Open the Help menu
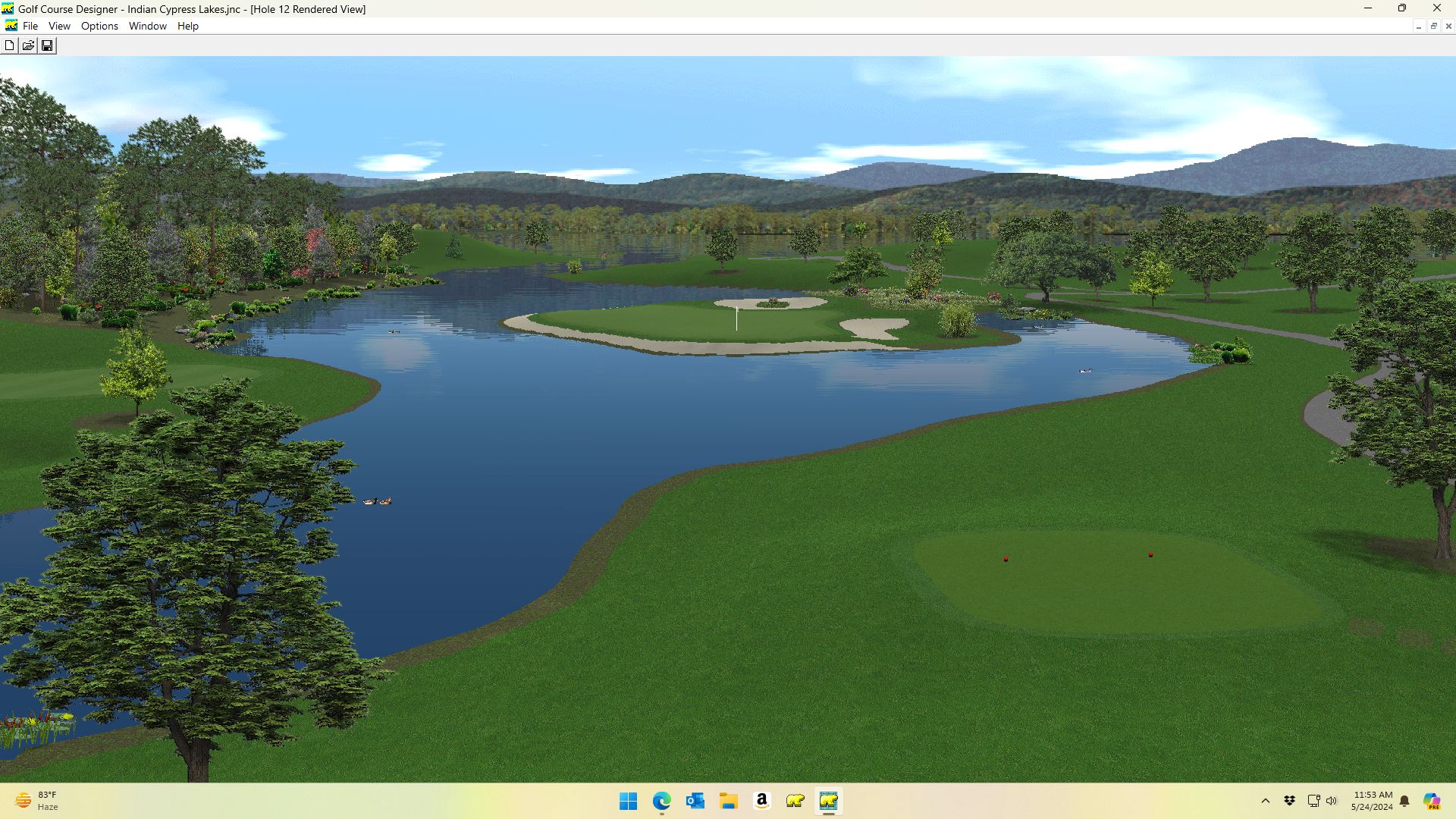This screenshot has height=819, width=1456. 188,26
